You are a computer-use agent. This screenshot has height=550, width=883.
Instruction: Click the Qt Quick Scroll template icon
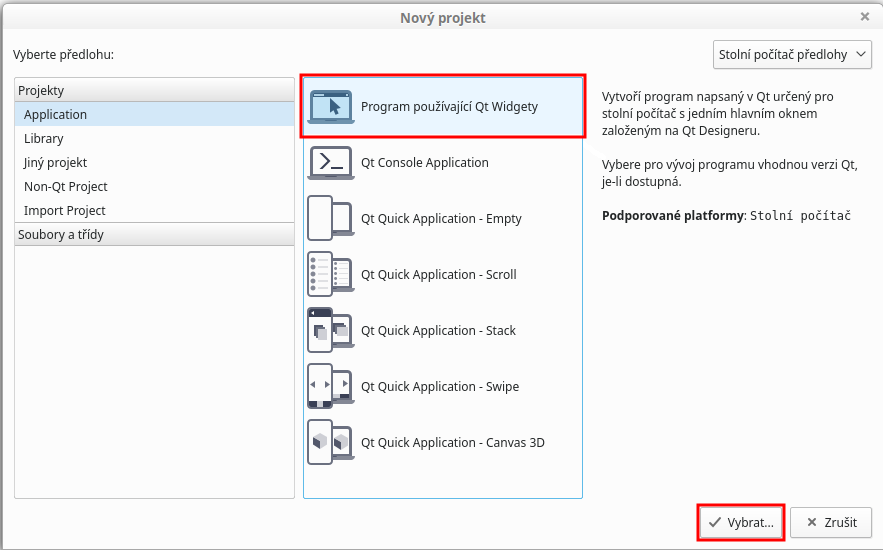[x=330, y=274]
